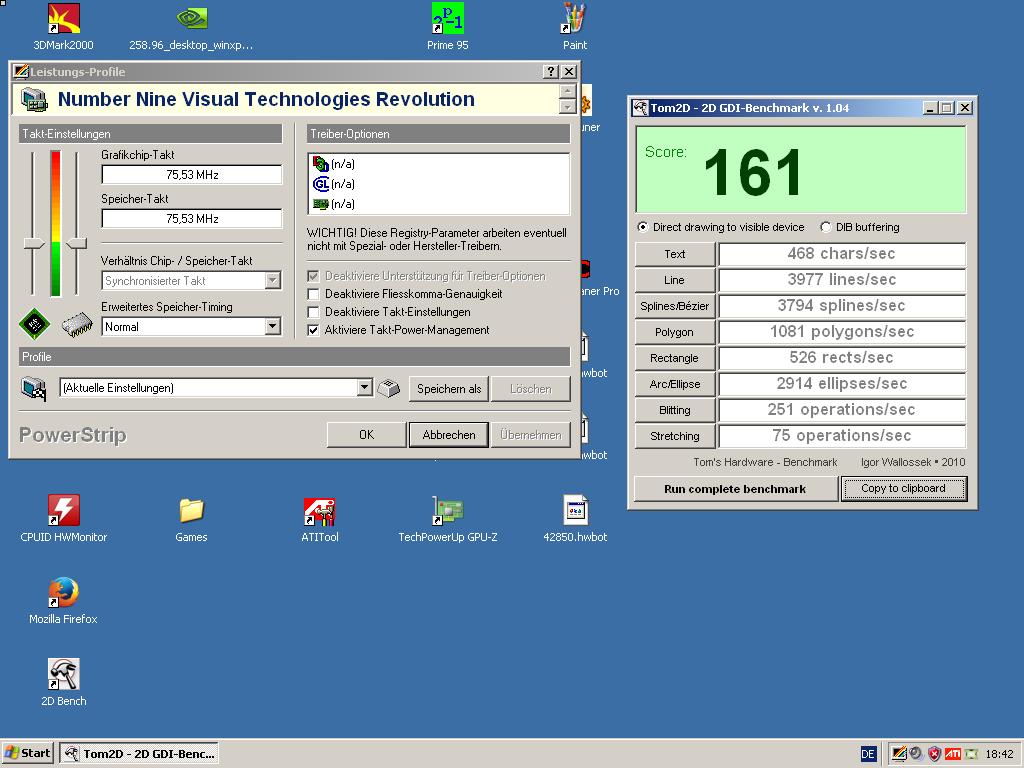Open the Windows Start button
1024x768 pixels.
point(29,754)
